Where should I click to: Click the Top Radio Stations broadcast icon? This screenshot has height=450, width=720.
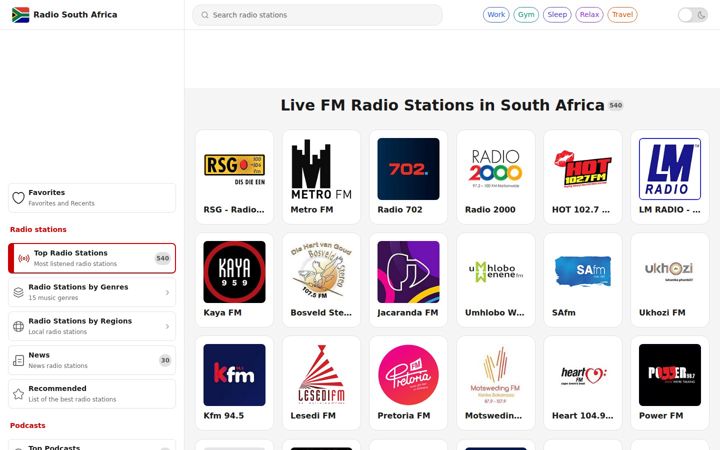24,259
